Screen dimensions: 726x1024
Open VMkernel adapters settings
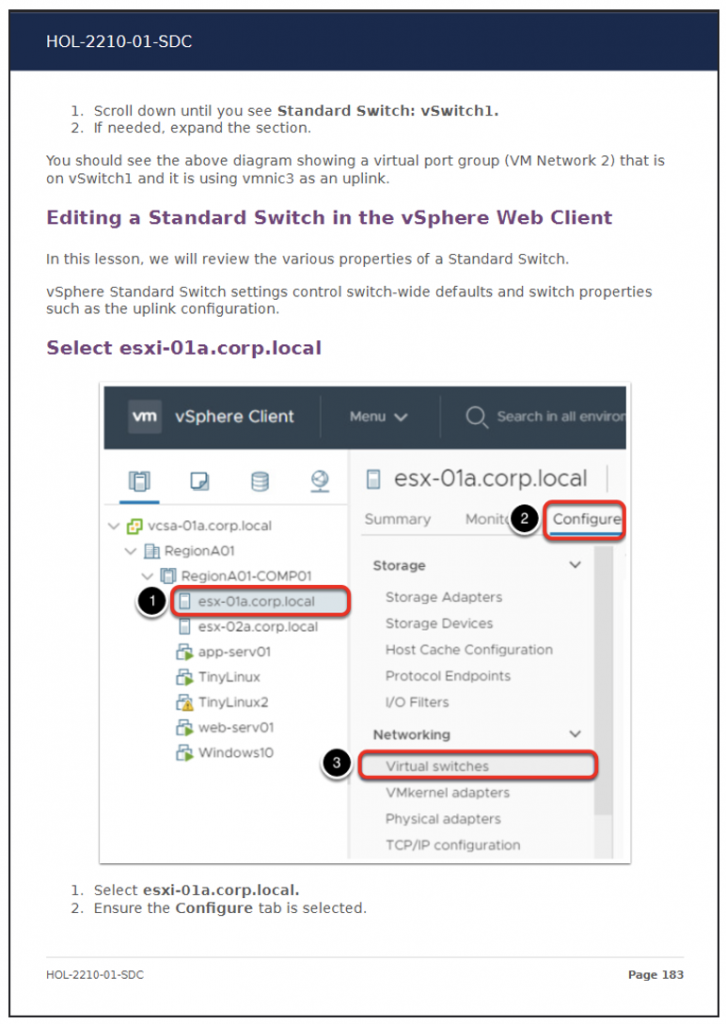click(447, 793)
